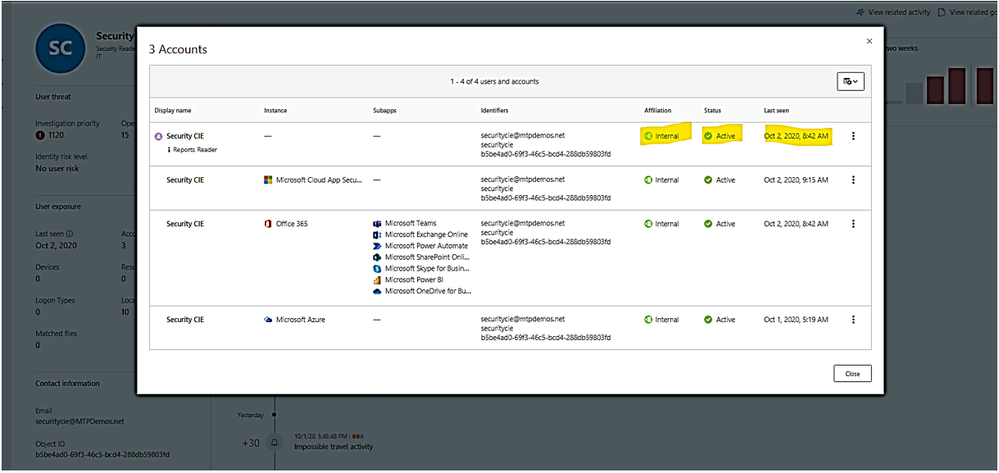Click the purple user icon beside Security CIE

click(159, 136)
